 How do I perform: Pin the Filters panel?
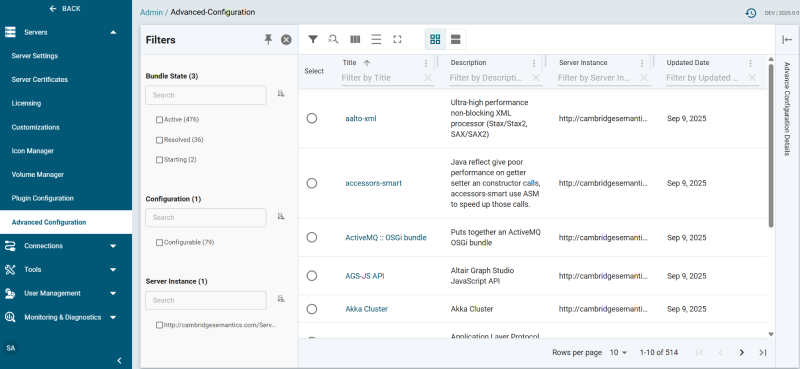[x=268, y=40]
